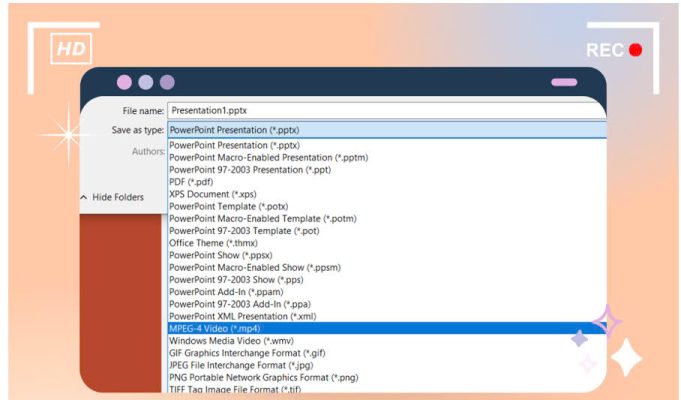The image size is (681, 400).
Task: Select Windows Media Video (*.wmv)
Action: [387, 340]
